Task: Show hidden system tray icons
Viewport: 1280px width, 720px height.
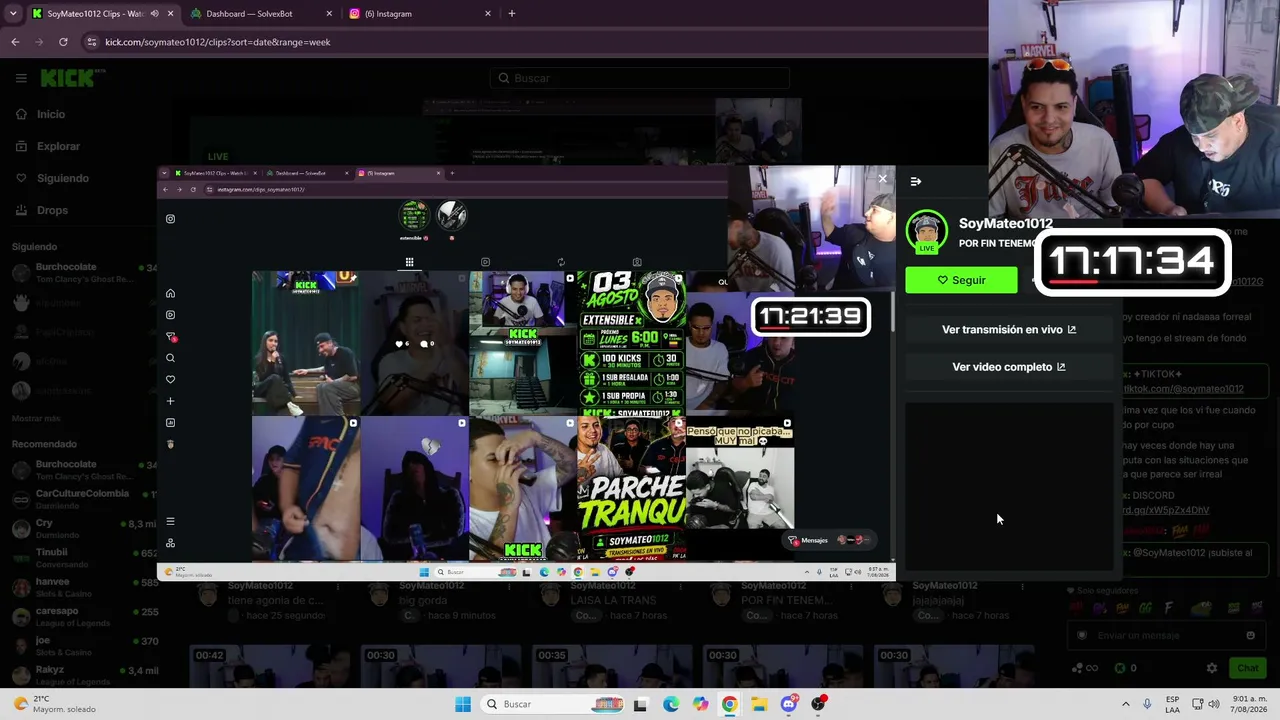Action: click(x=1125, y=704)
